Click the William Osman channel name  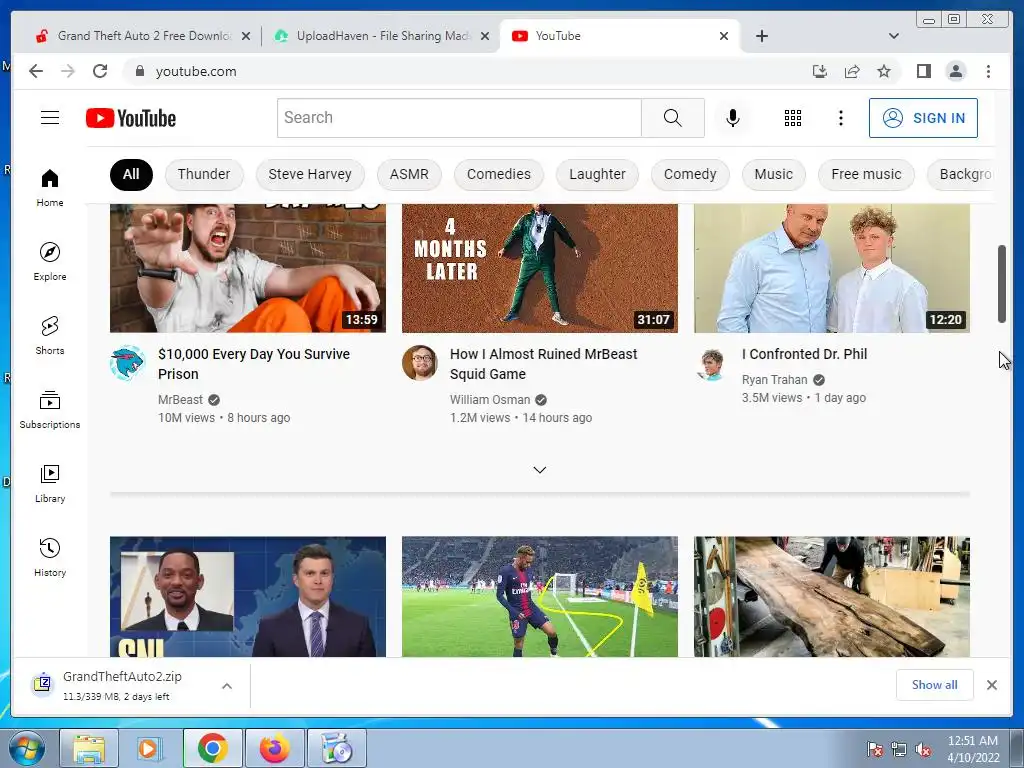[x=490, y=400]
